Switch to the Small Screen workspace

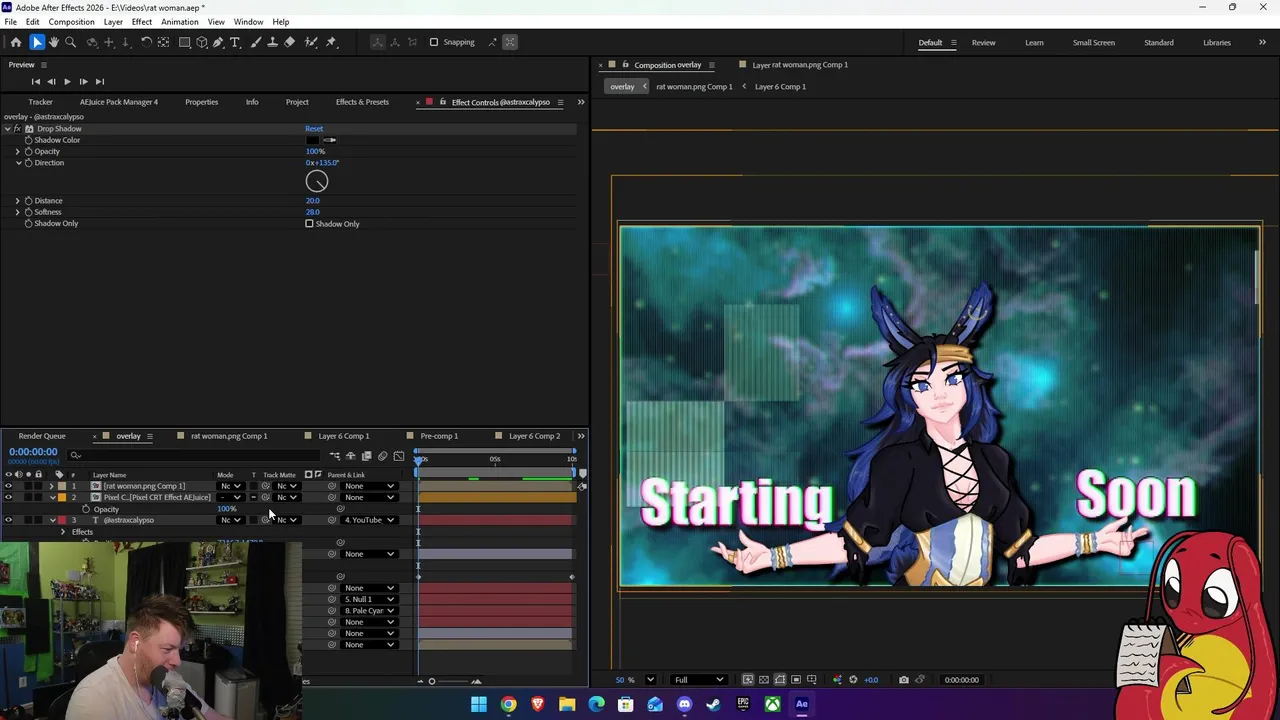click(x=1094, y=42)
